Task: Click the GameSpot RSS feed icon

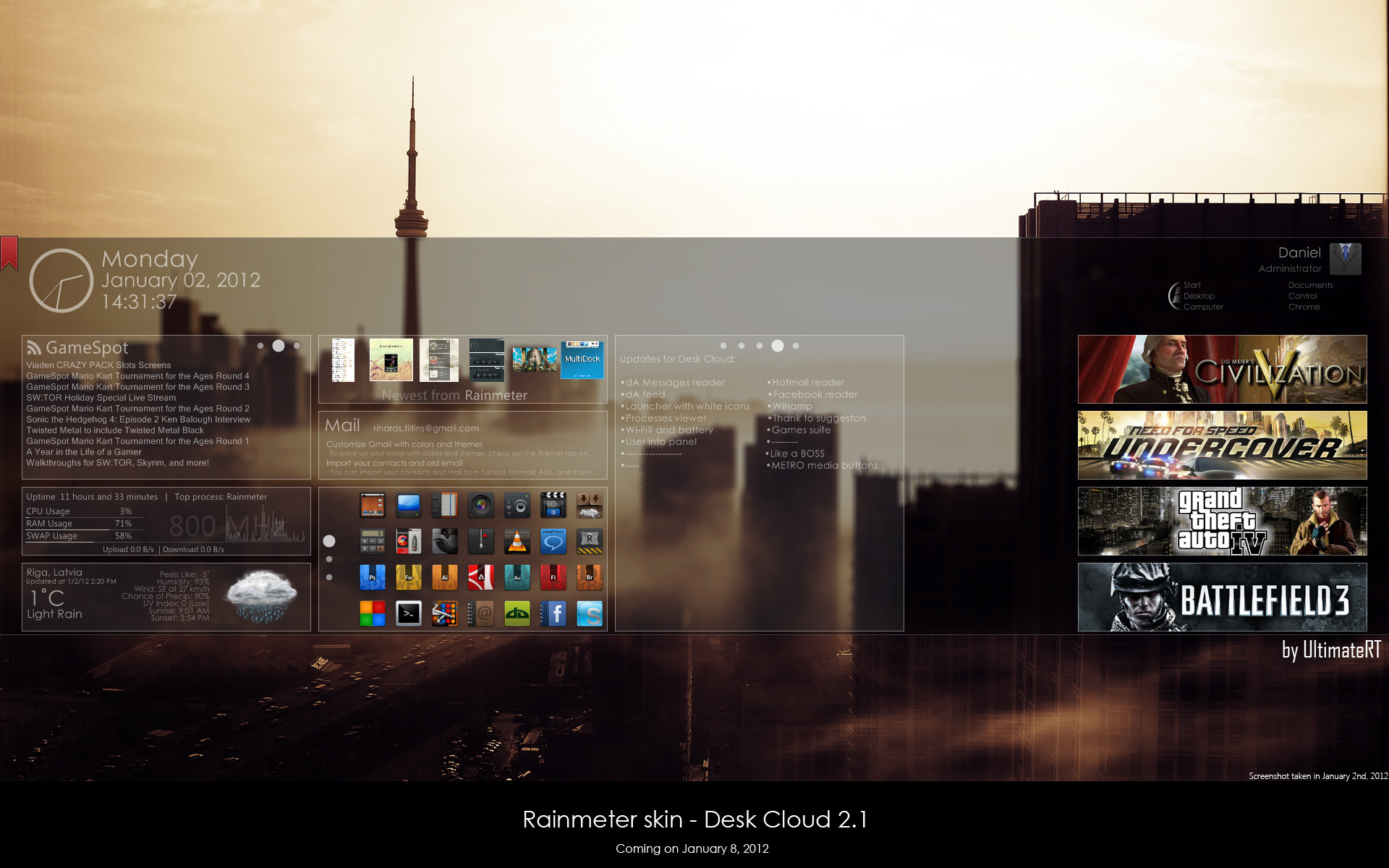Action: click(34, 348)
